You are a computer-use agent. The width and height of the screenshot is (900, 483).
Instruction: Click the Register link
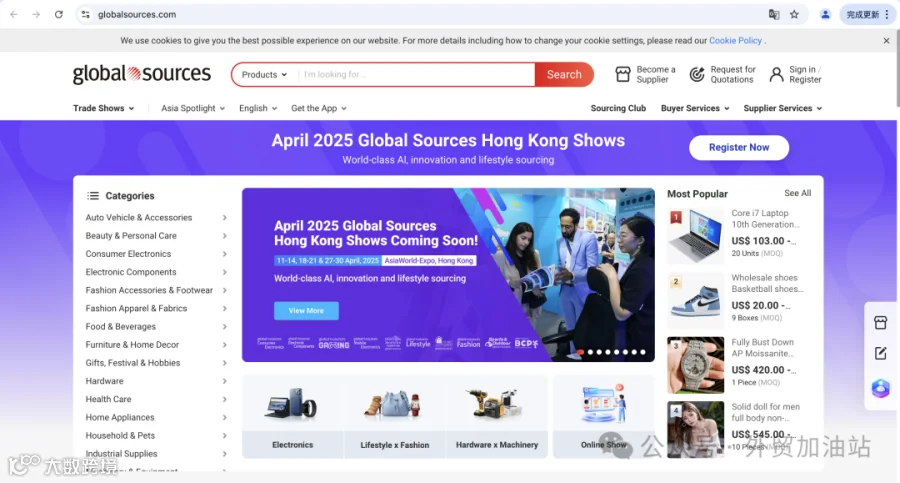[805, 80]
